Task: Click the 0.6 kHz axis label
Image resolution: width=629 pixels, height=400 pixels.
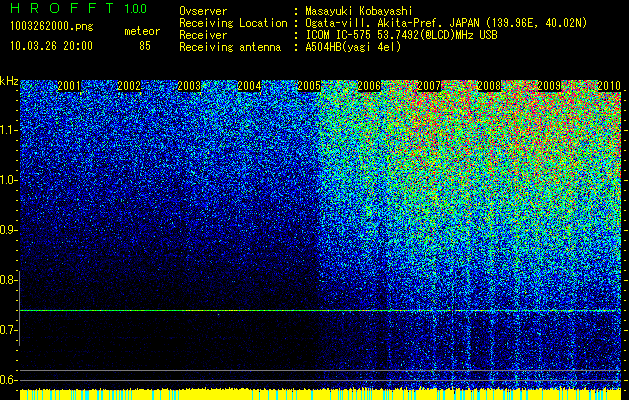Action: tap(8, 380)
